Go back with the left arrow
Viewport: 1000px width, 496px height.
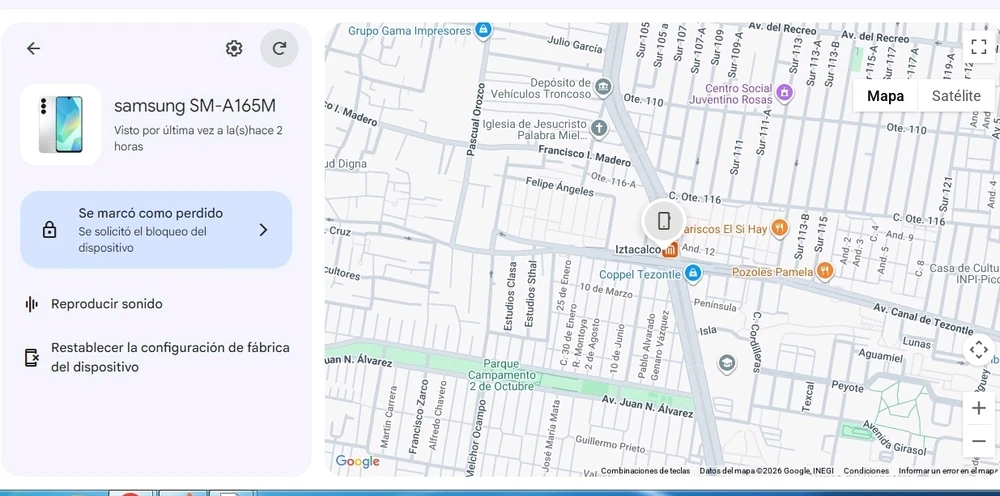pyautogui.click(x=33, y=48)
